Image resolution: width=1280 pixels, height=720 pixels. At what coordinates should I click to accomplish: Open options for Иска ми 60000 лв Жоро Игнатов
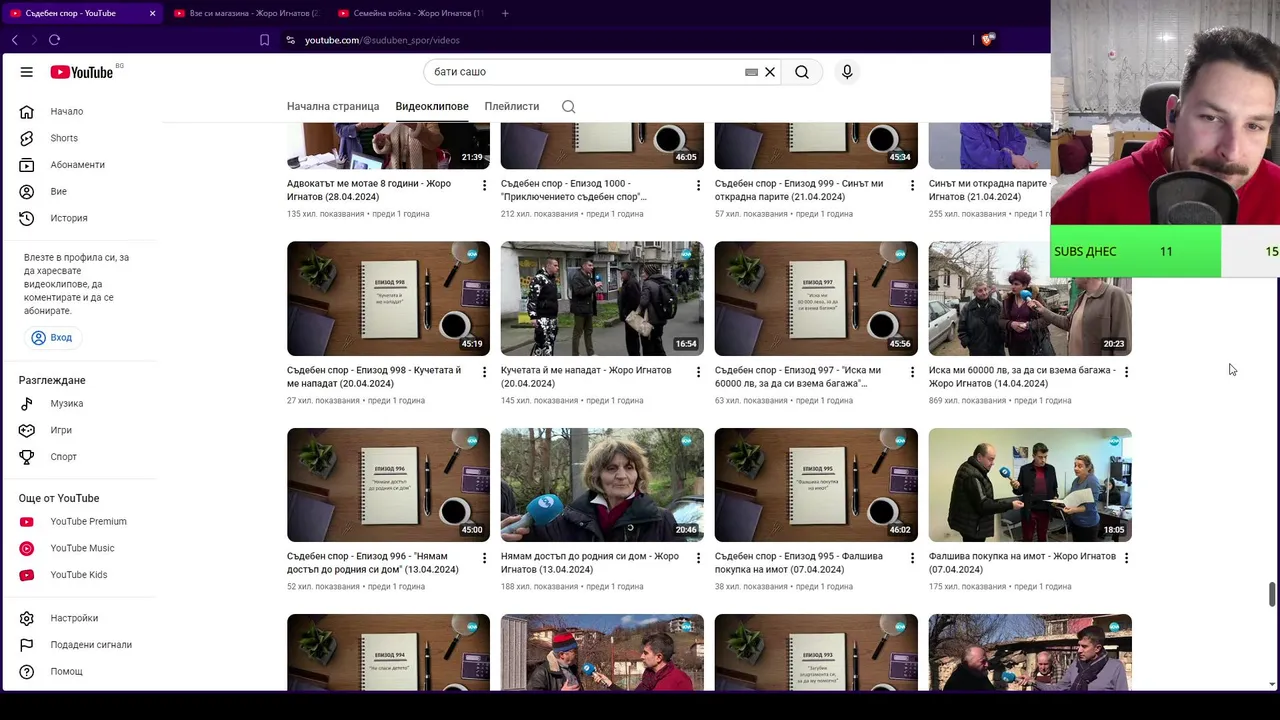1126,372
